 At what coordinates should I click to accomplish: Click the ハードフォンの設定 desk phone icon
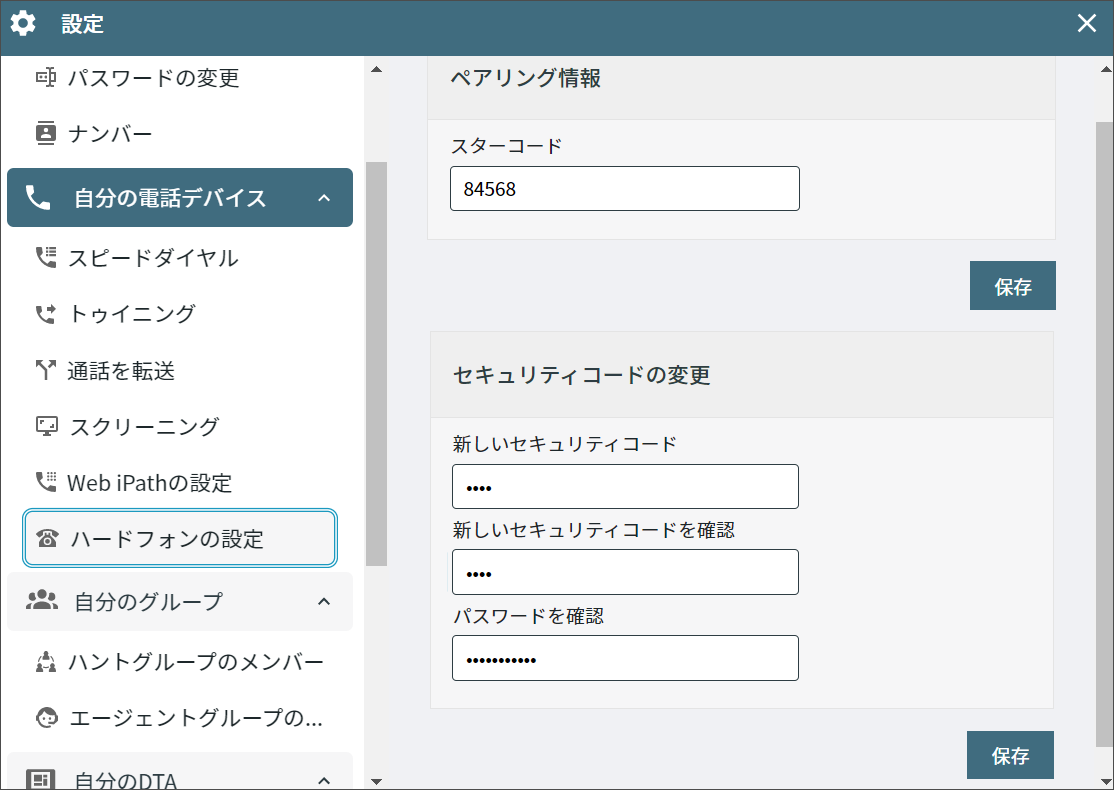48,539
